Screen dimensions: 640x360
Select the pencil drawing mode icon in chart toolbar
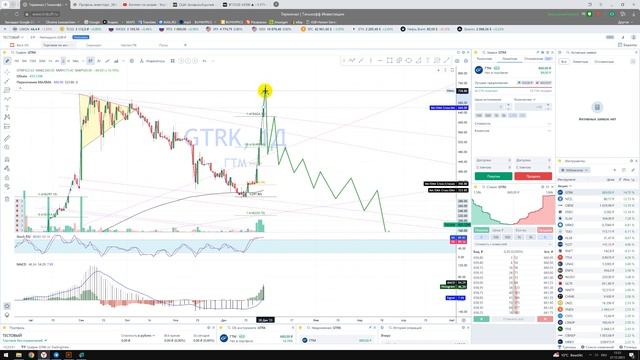click(7, 61)
